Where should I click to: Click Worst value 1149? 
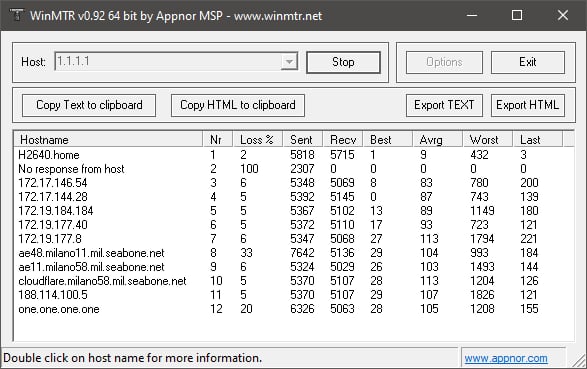[x=482, y=211]
